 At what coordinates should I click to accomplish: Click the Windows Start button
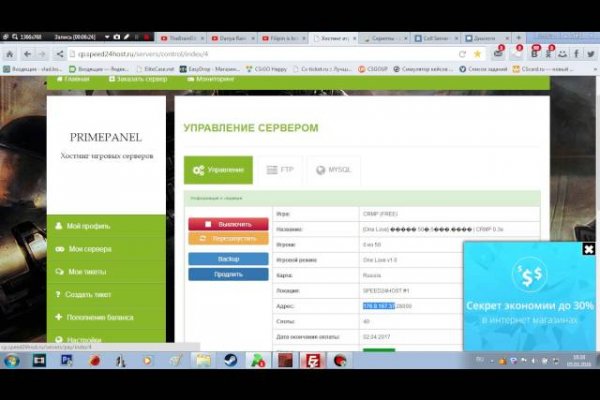(x=12, y=361)
